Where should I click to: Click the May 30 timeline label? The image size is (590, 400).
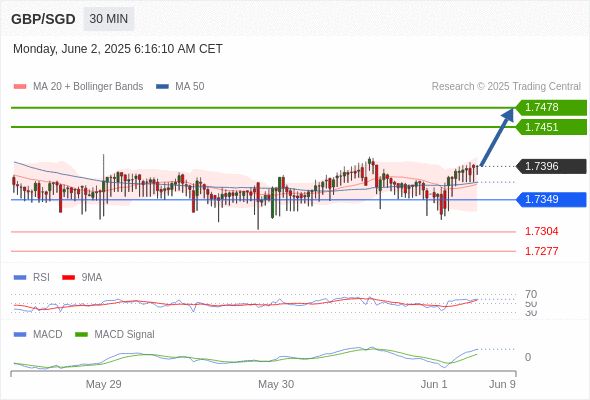(x=276, y=384)
